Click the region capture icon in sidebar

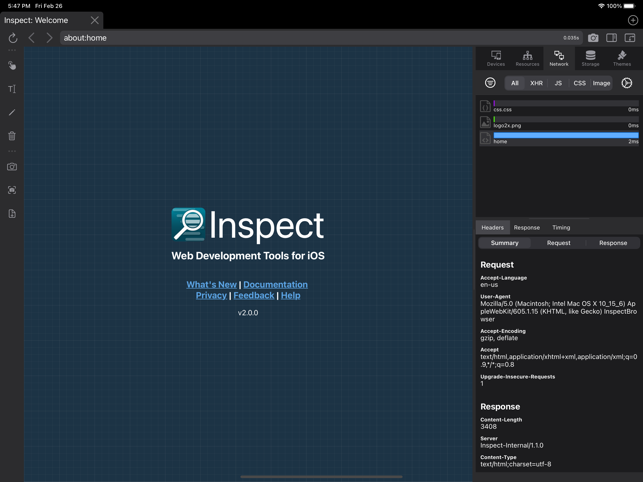tap(12, 190)
